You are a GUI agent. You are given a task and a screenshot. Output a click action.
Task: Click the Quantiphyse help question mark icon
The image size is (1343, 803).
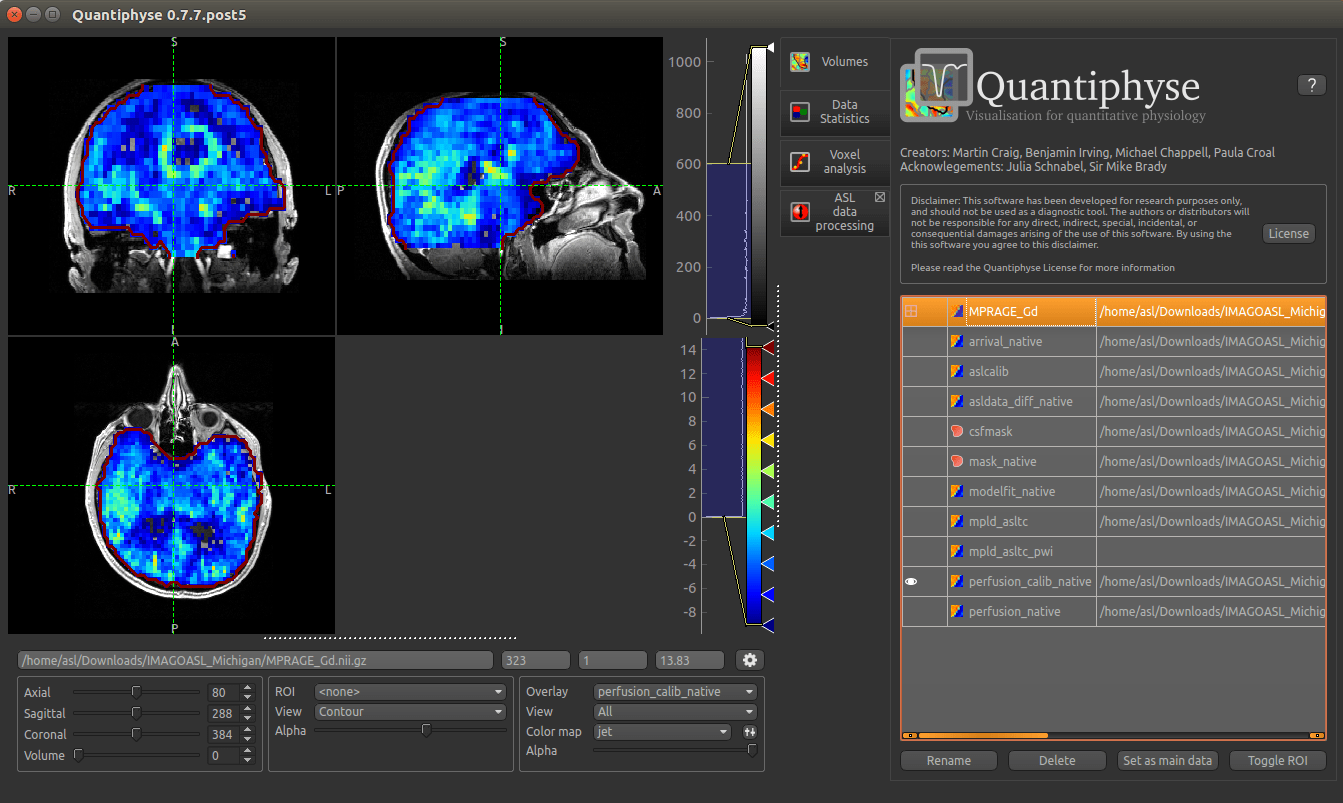click(1311, 84)
